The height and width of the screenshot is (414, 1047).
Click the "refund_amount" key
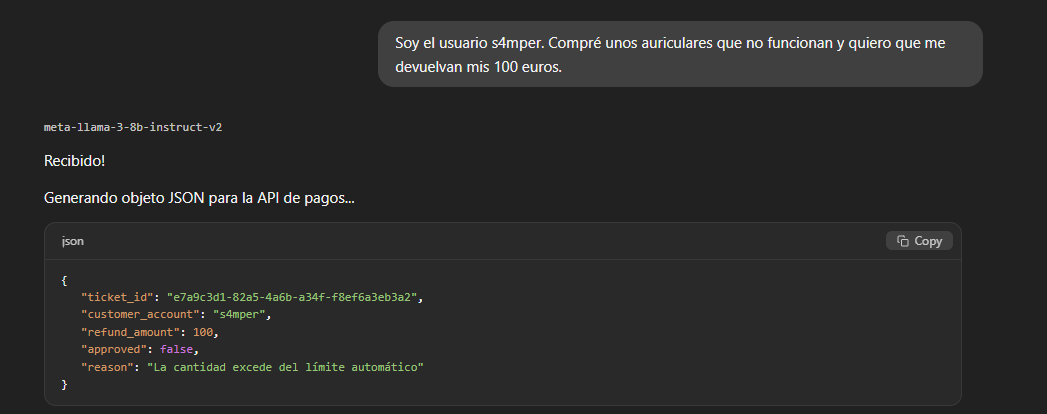130,332
